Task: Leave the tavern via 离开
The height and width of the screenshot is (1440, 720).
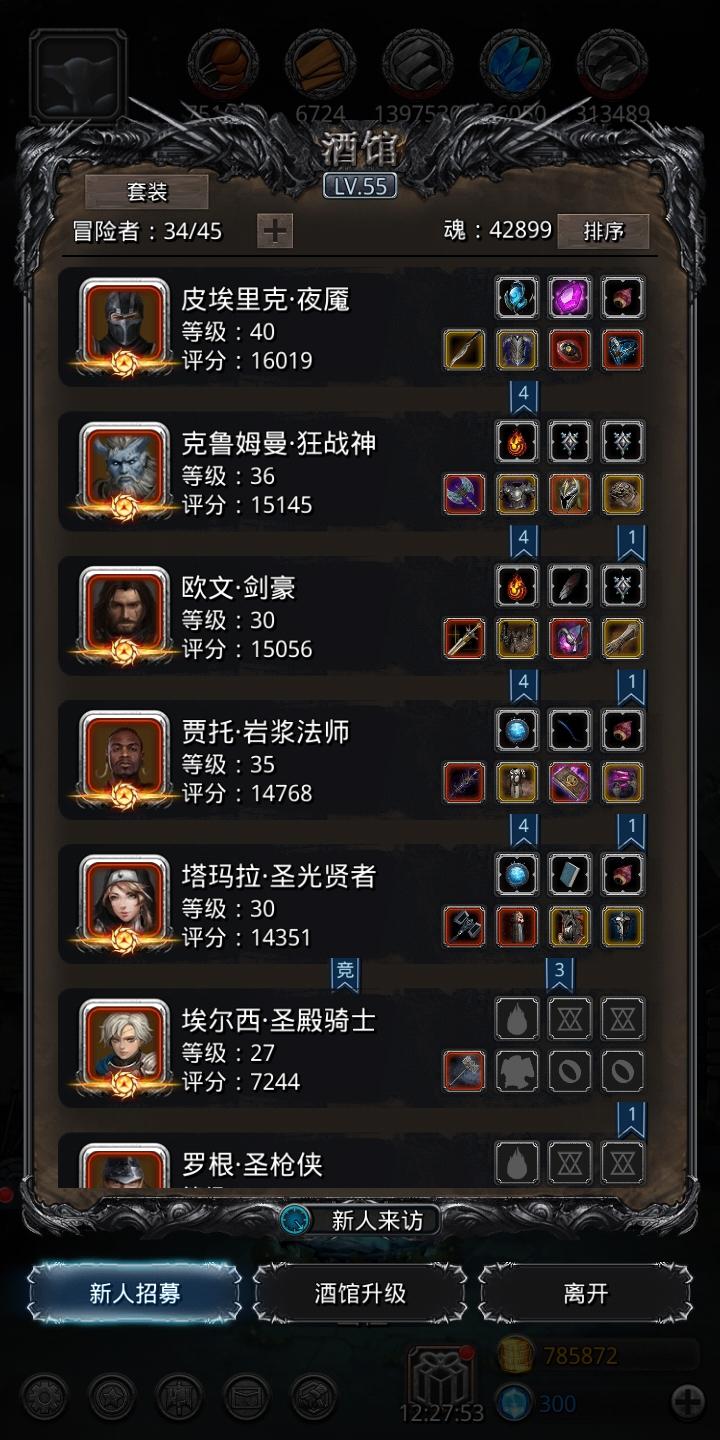Action: tap(585, 1293)
